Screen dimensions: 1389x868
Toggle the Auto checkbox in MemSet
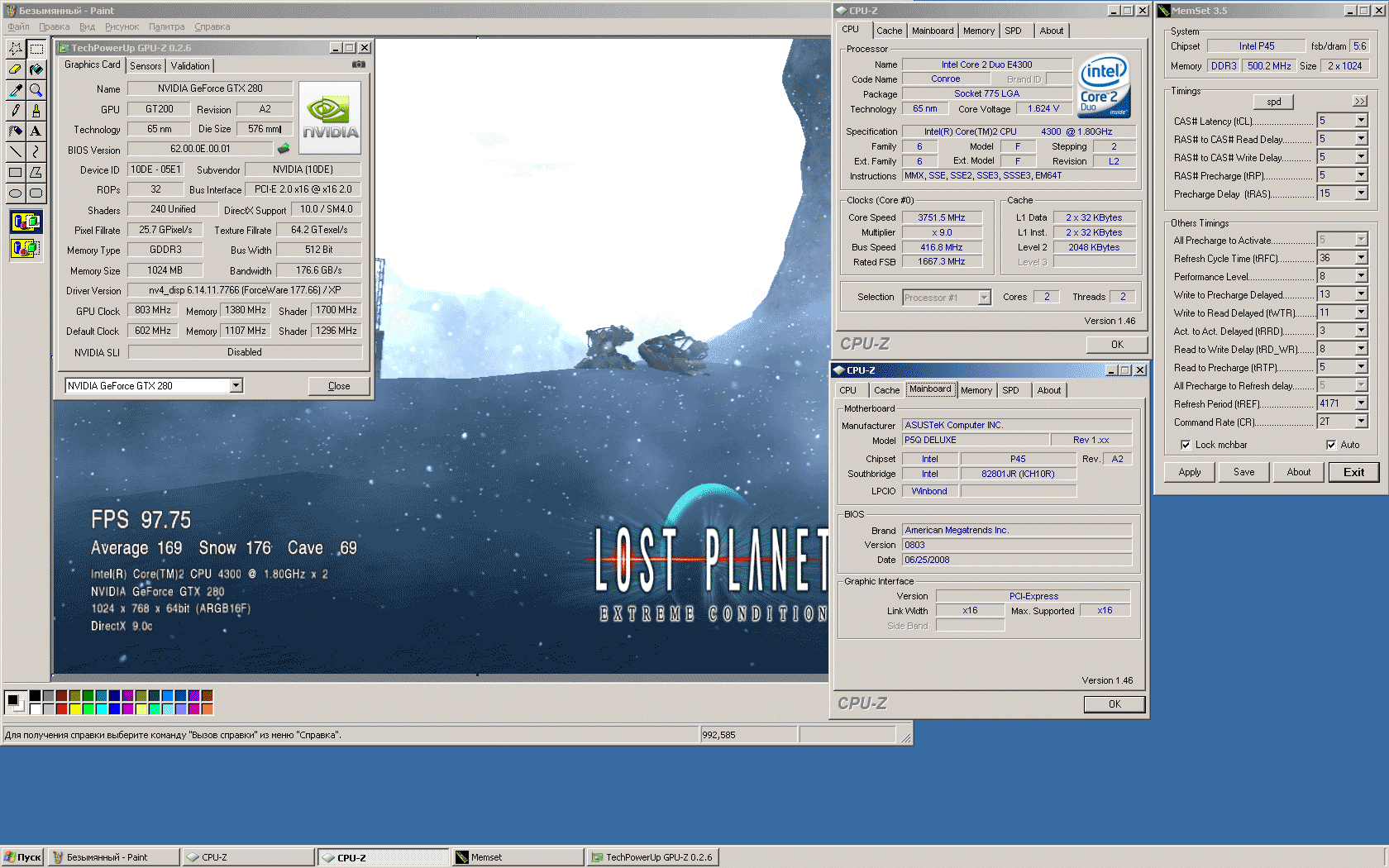point(1331,445)
